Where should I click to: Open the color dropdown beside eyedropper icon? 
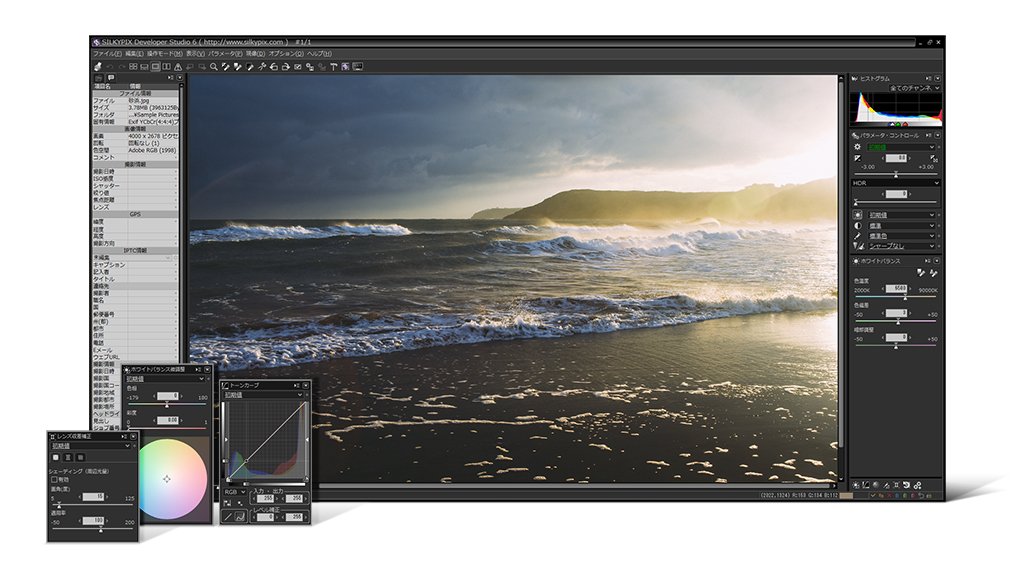pyautogui.click(x=902, y=236)
